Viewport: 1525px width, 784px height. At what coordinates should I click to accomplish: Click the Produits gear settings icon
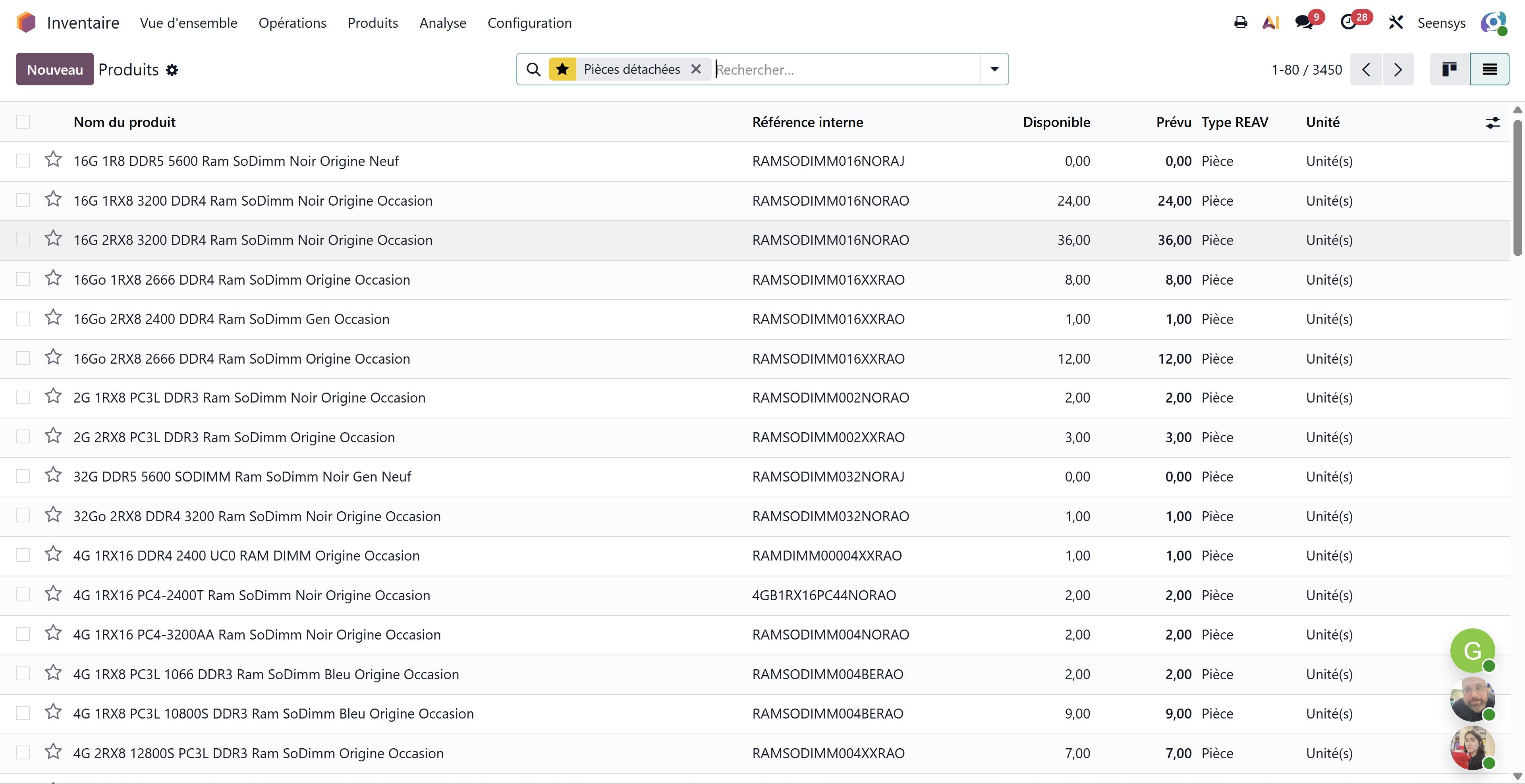[x=172, y=70]
